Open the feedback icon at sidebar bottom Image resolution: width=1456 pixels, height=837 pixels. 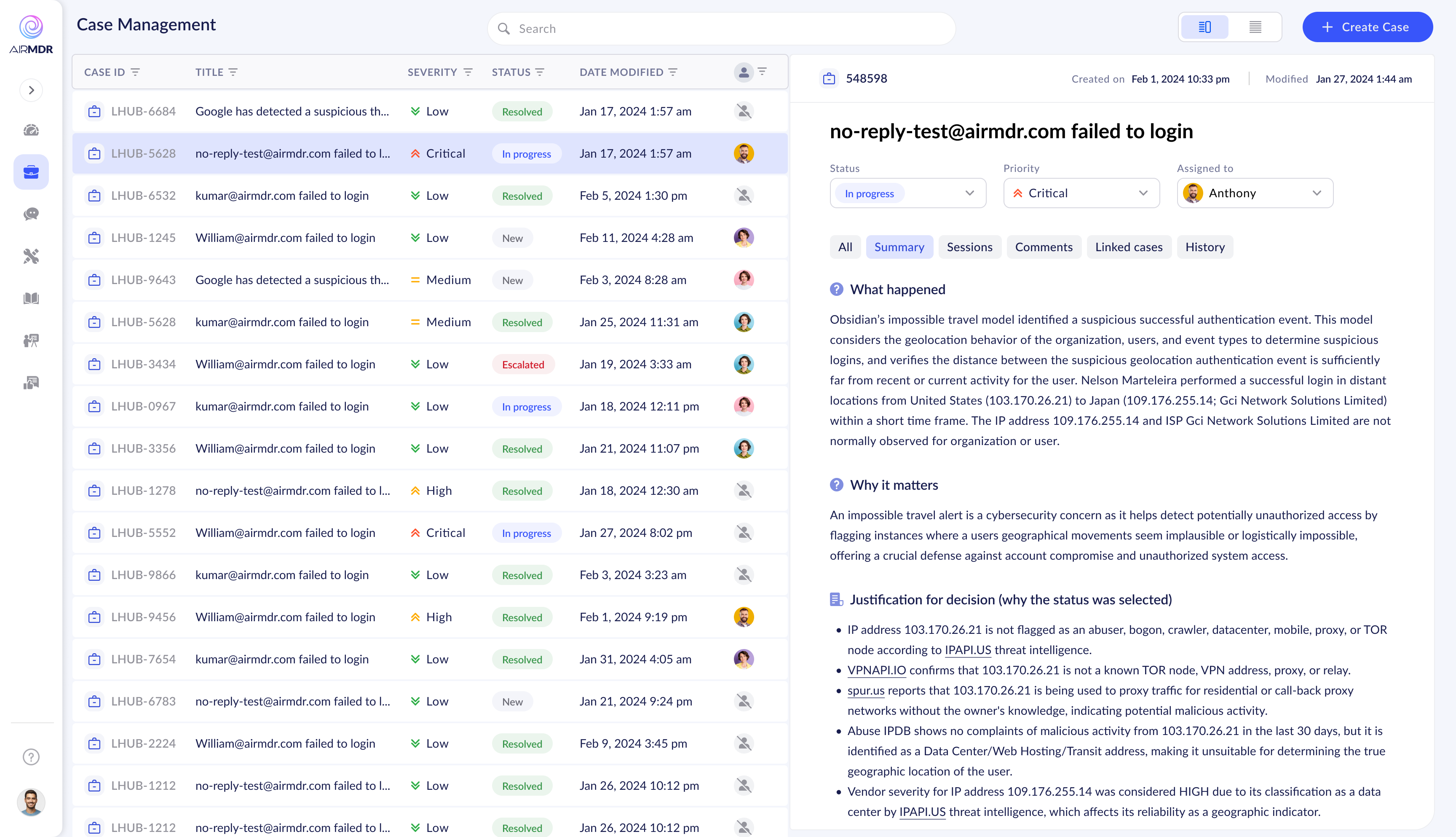(32, 382)
